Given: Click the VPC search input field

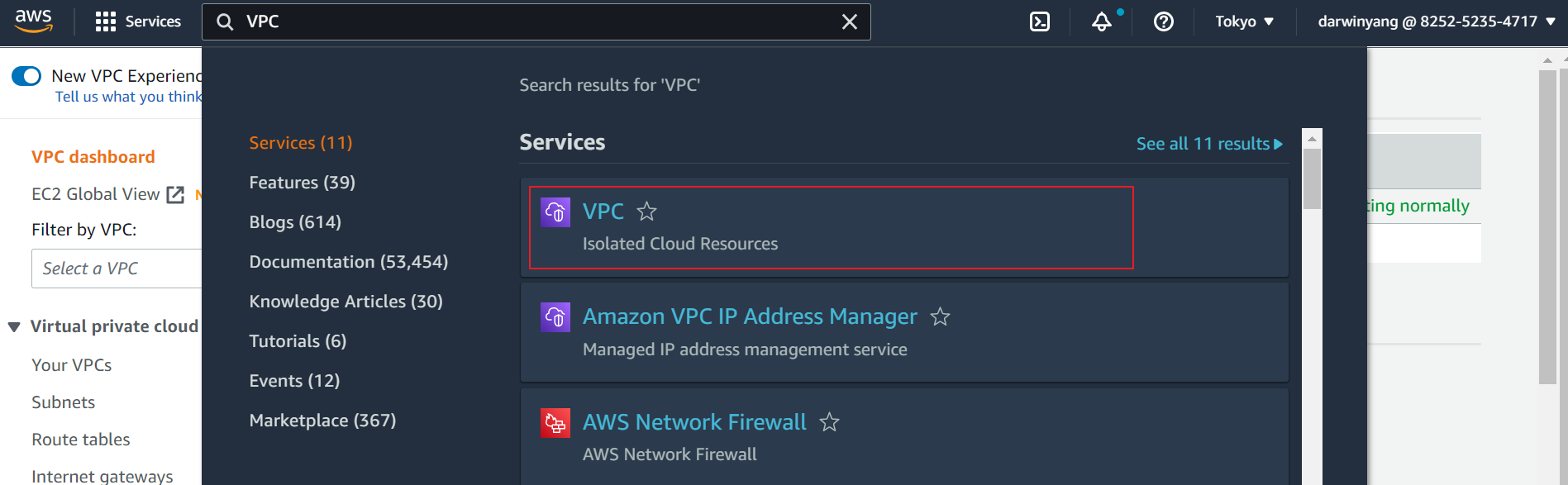Looking at the screenshot, I should point(529,22).
